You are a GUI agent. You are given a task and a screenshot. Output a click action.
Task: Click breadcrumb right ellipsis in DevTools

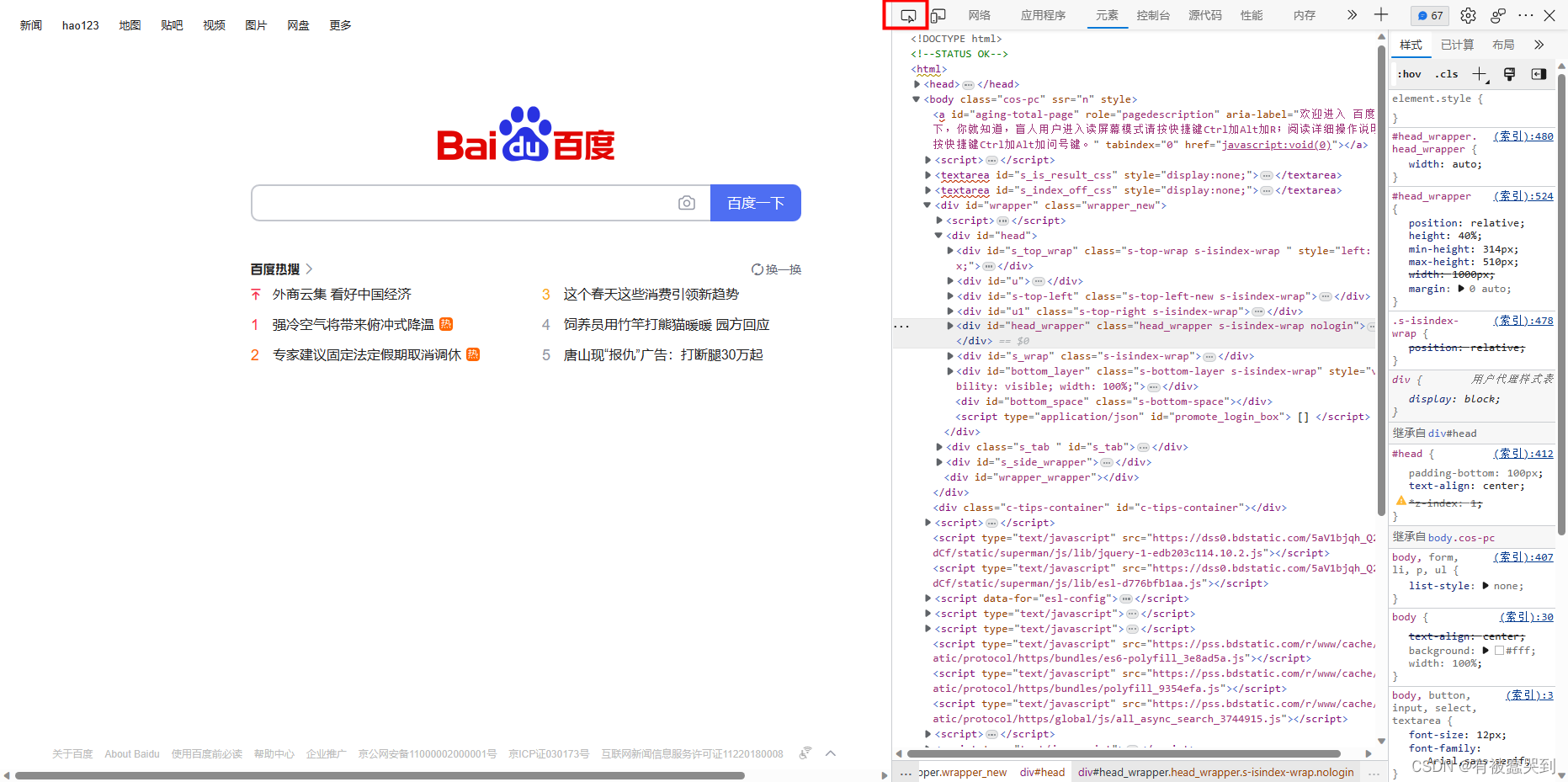pos(1374,772)
